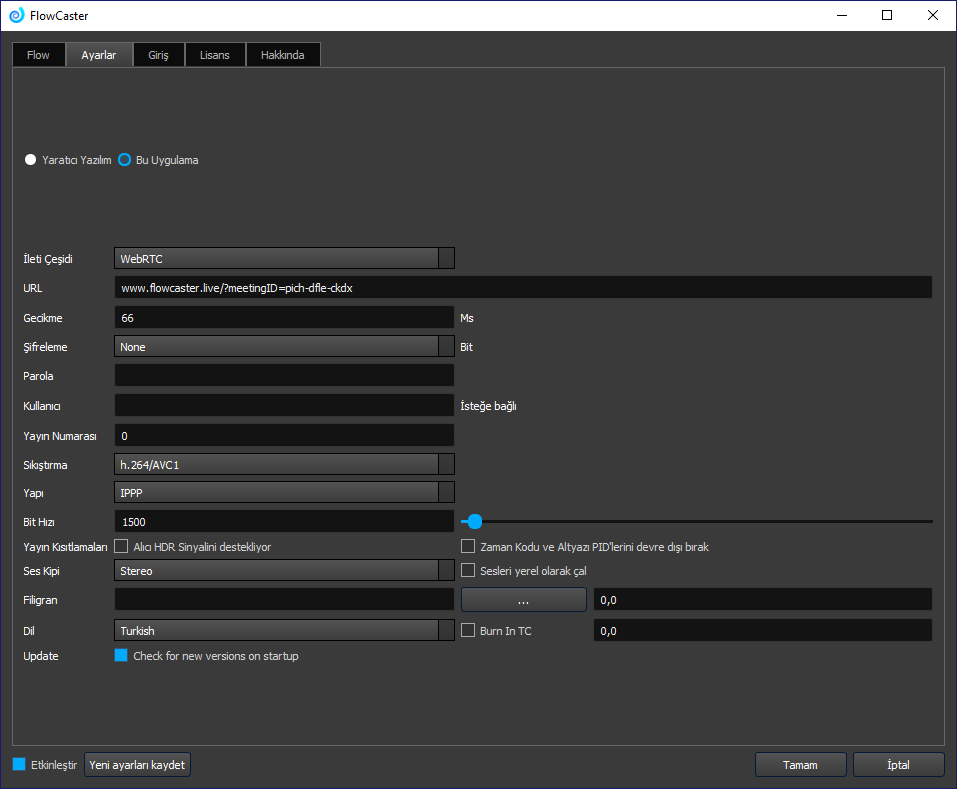Enable Sesleri yerel olarak çal checkbox

468,570
